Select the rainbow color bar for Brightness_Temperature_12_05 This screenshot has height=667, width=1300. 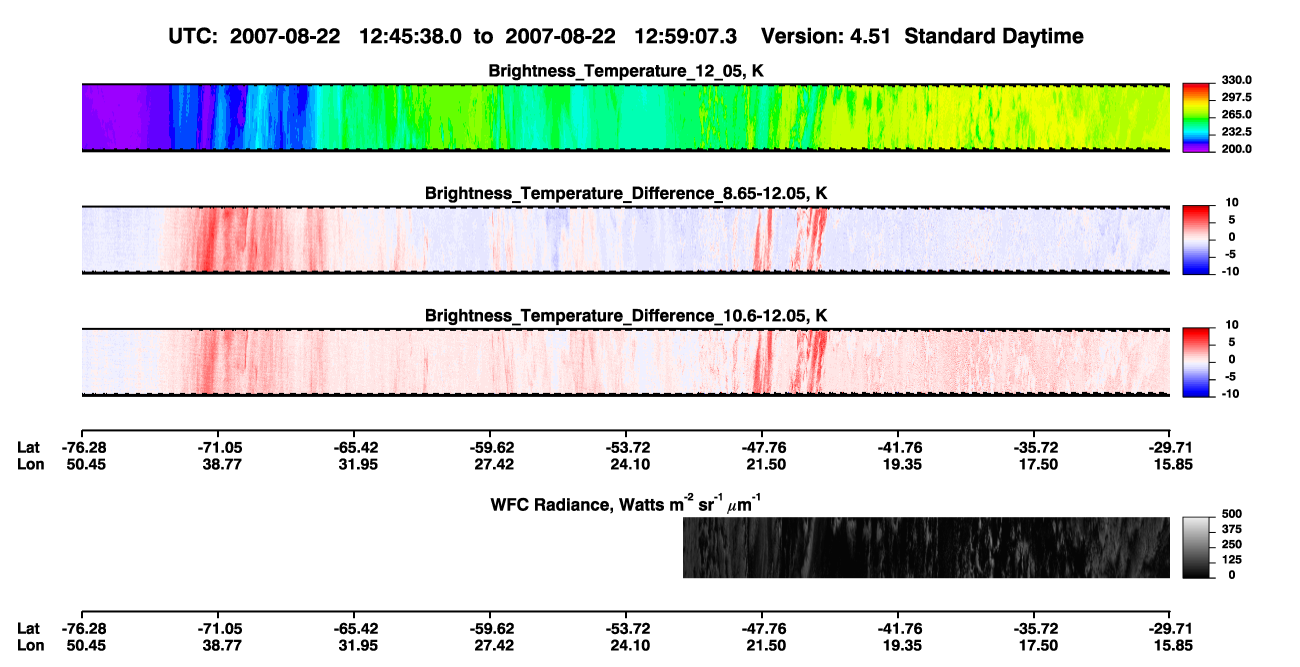tap(1195, 118)
